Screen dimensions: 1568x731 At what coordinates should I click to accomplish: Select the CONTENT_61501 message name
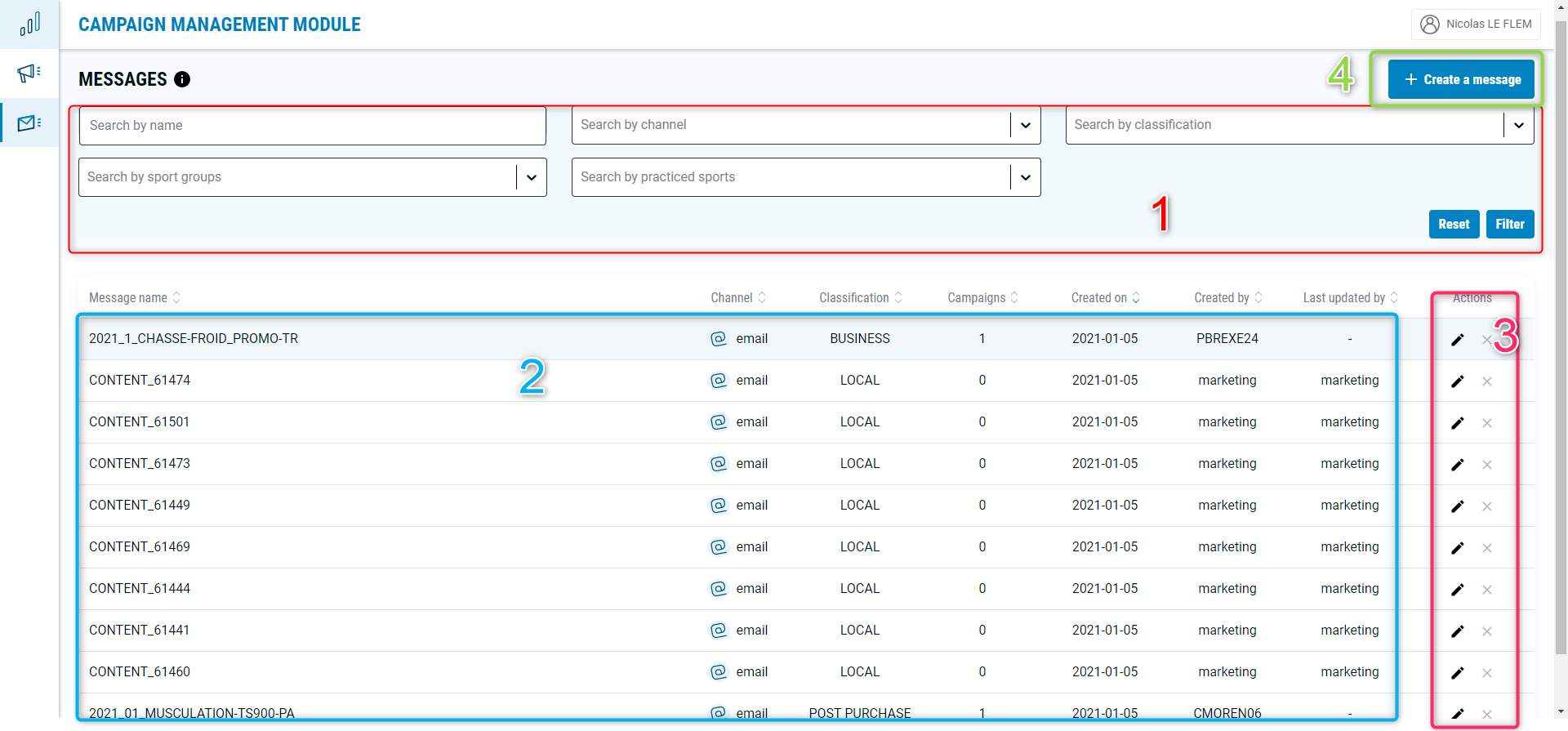click(139, 422)
